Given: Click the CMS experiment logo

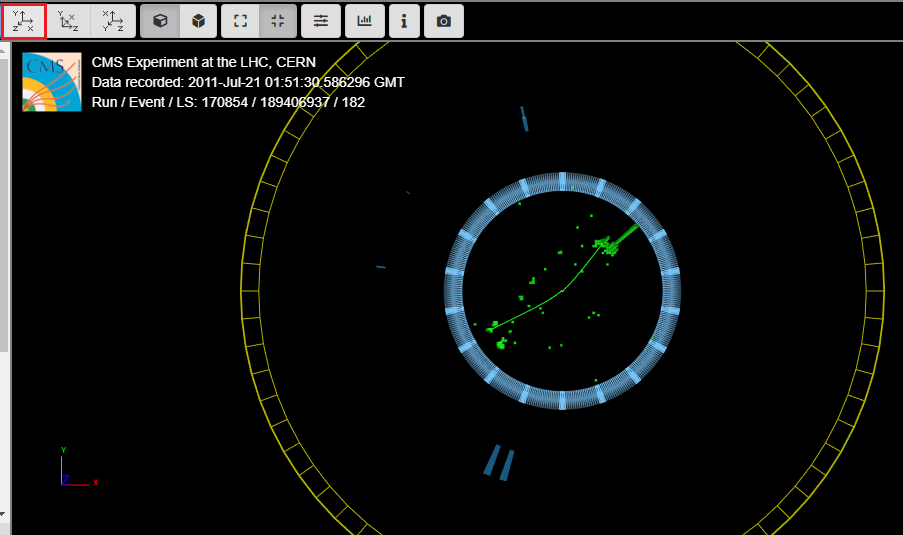Looking at the screenshot, I should pos(52,82).
